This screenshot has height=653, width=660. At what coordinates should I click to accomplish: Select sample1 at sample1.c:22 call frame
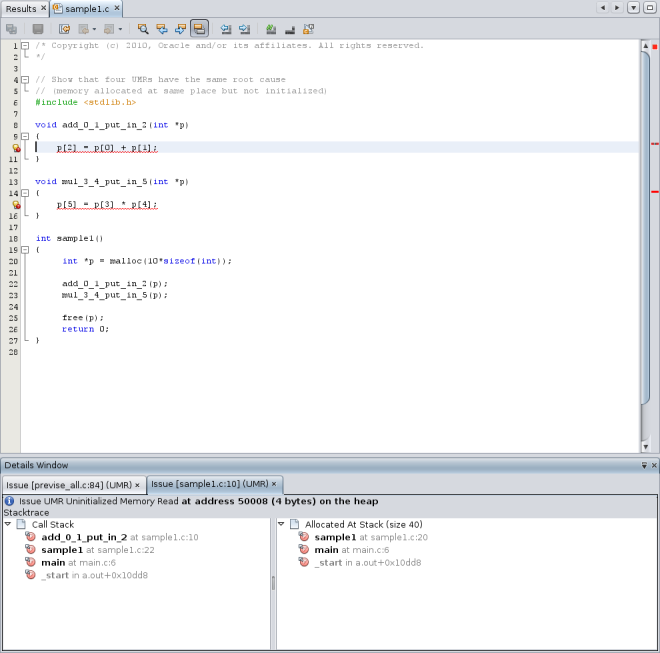coord(98,550)
